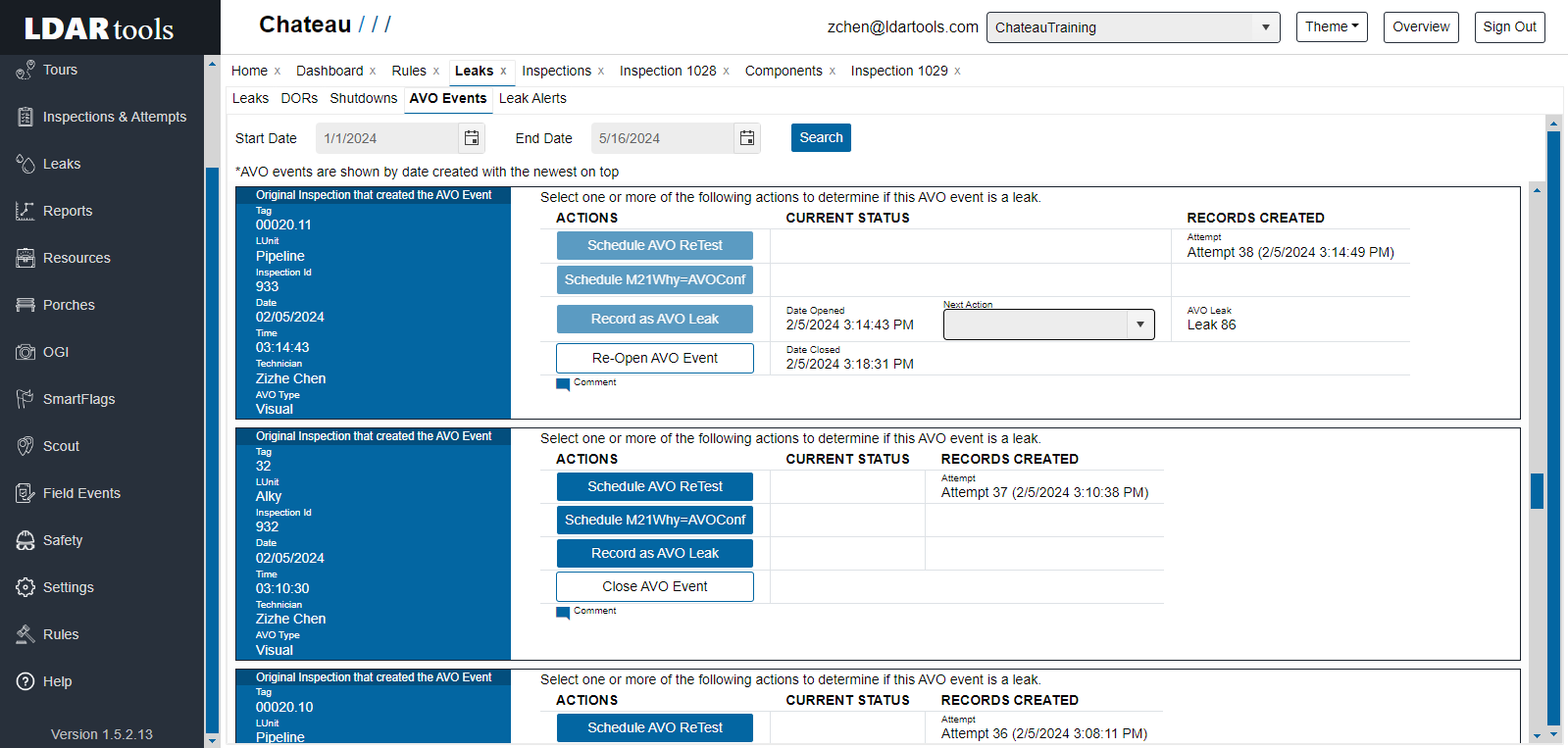Viewport: 1568px width, 748px height.
Task: Open Safety section in sidebar
Action: [x=63, y=540]
